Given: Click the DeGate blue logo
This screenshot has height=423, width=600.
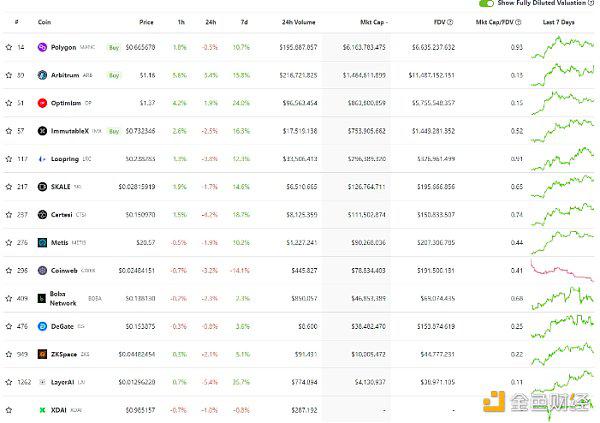Looking at the screenshot, I should coord(42,327).
